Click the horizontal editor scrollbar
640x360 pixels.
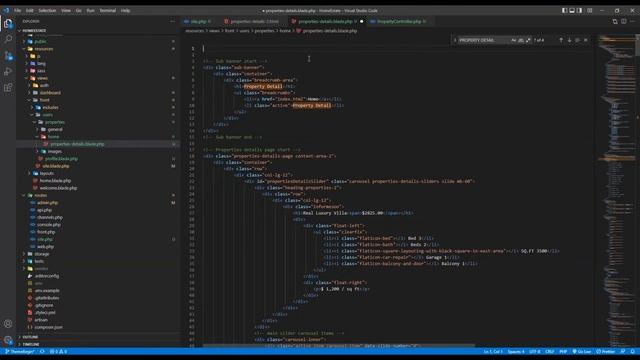click(339, 346)
